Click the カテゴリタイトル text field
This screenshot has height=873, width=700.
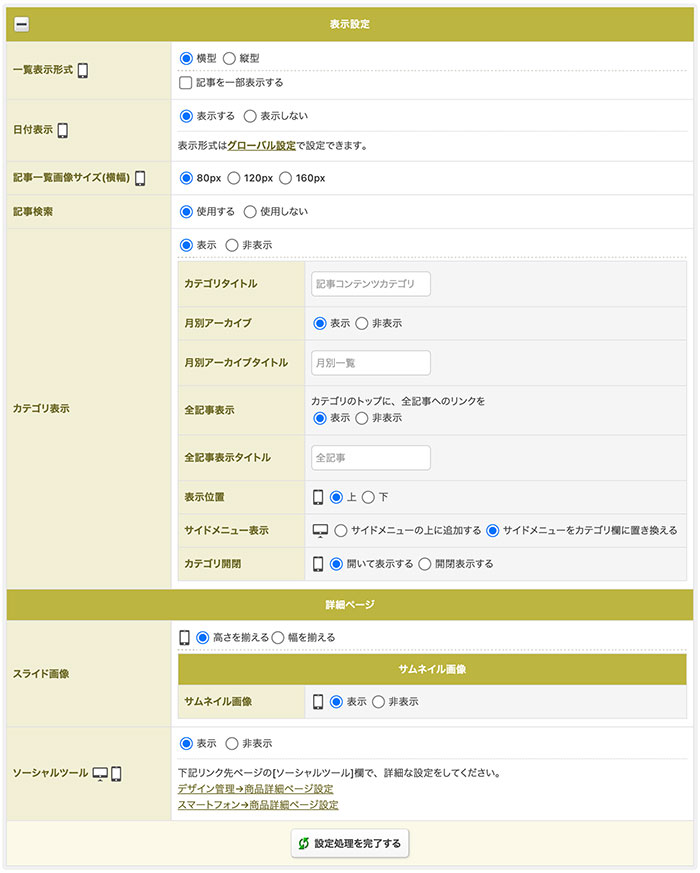[x=370, y=284]
